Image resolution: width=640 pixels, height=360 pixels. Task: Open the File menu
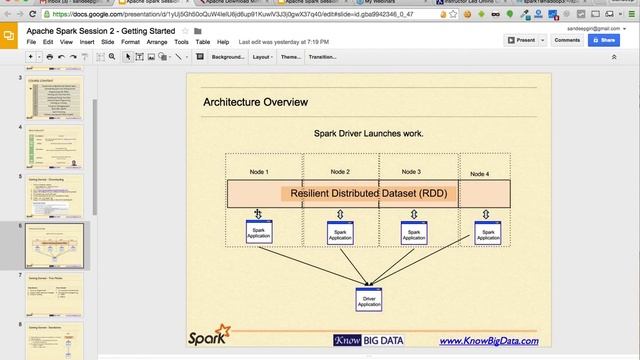[x=31, y=42]
